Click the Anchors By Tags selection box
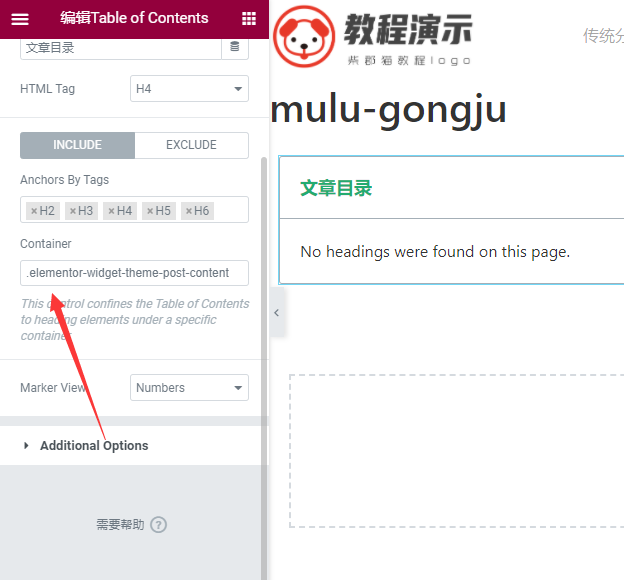Viewport: 624px width, 580px height. [x=135, y=209]
